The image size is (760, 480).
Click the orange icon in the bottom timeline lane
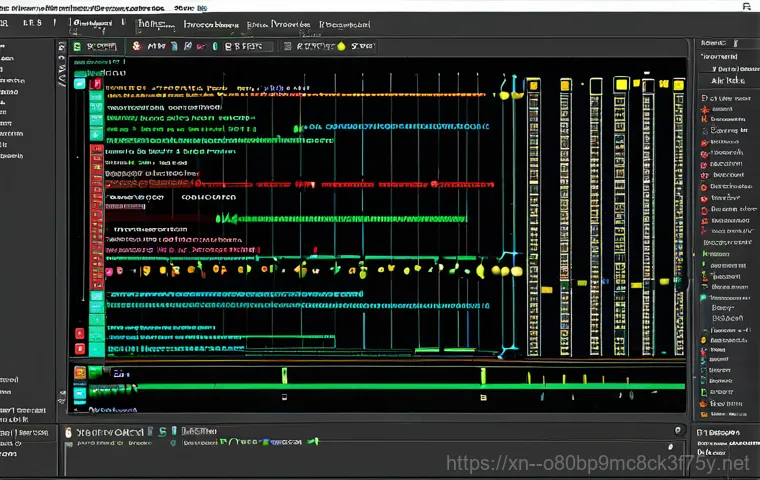(x=80, y=373)
